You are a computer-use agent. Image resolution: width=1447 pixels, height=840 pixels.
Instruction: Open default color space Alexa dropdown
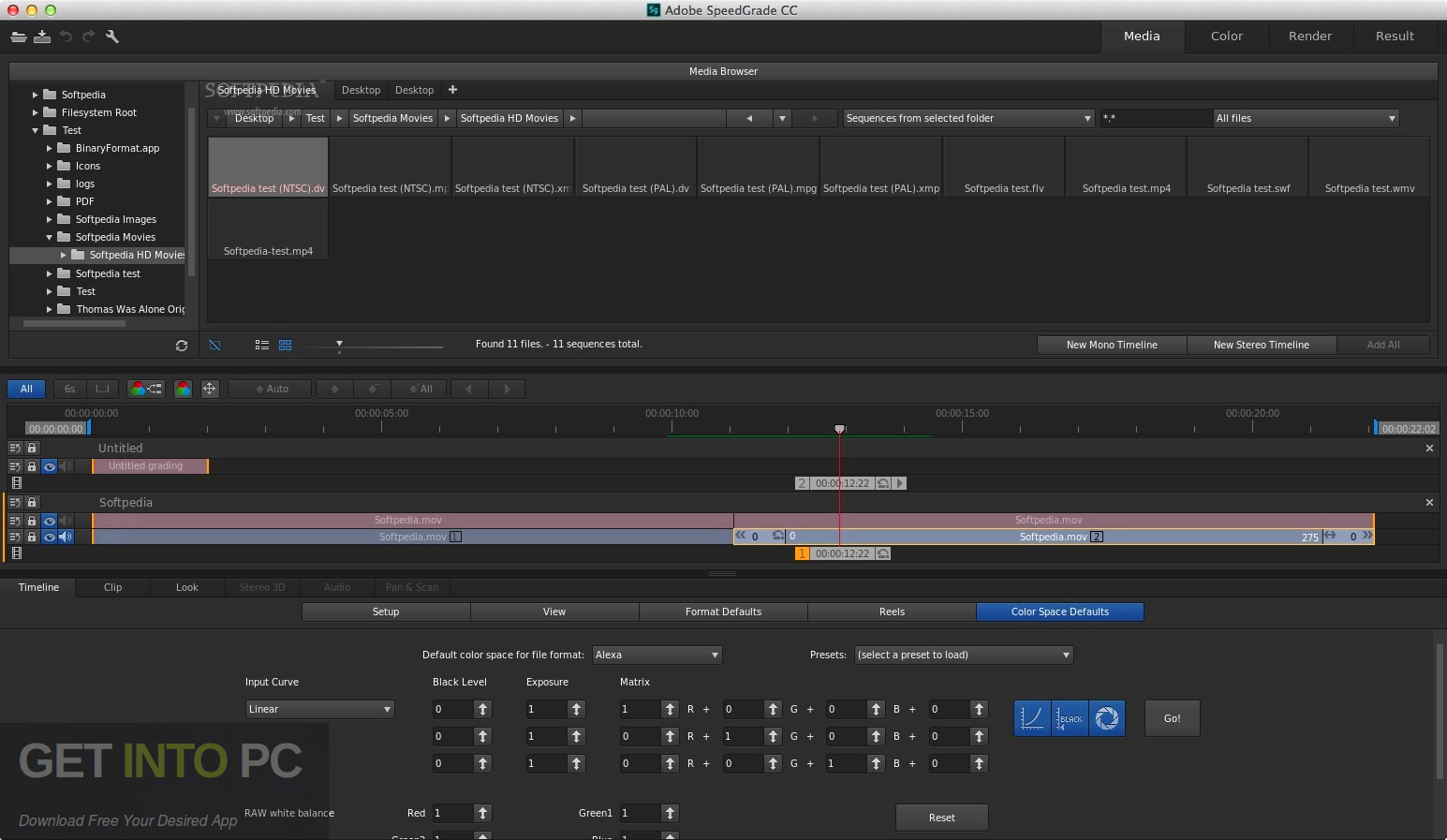[657, 655]
